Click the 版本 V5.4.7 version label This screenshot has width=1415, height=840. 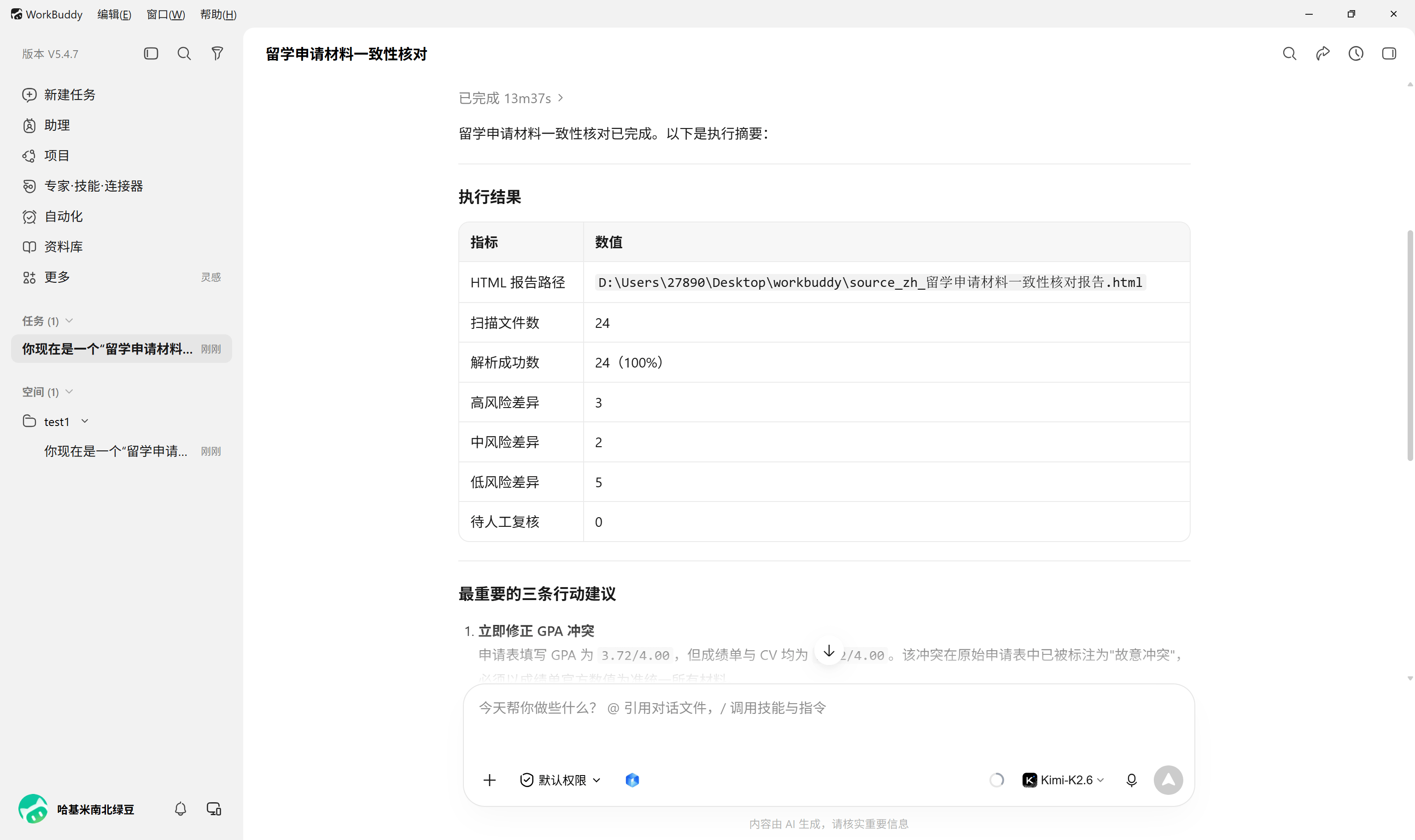click(x=50, y=54)
